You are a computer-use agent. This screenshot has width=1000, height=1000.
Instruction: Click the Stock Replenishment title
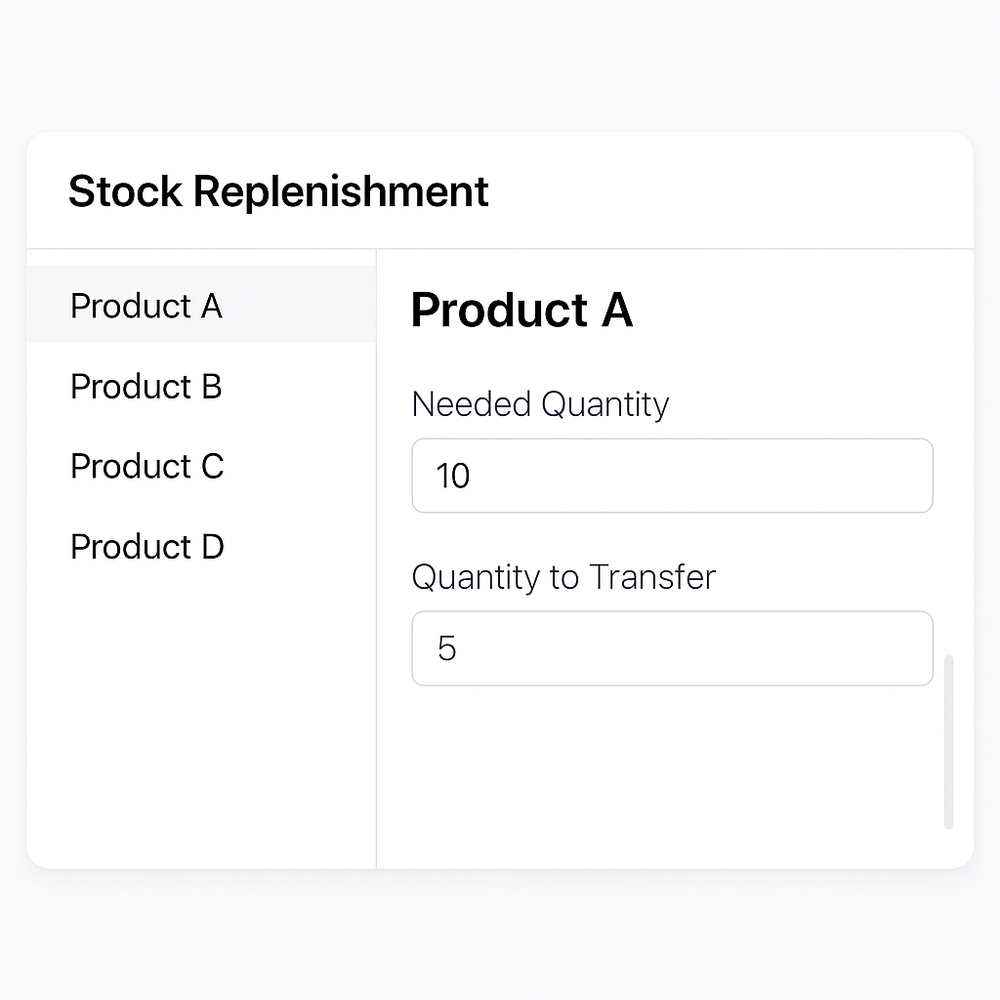point(278,191)
